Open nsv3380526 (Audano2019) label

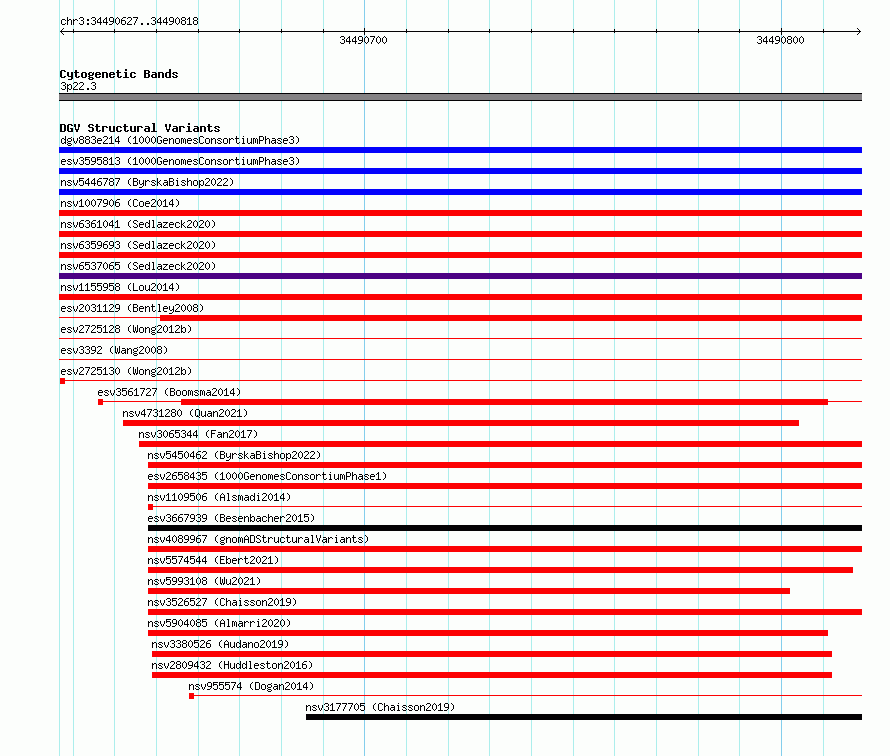tap(220, 644)
